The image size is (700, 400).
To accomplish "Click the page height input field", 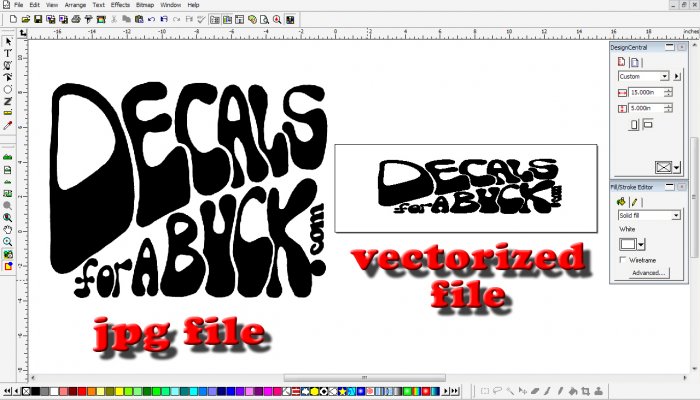I will coord(646,108).
